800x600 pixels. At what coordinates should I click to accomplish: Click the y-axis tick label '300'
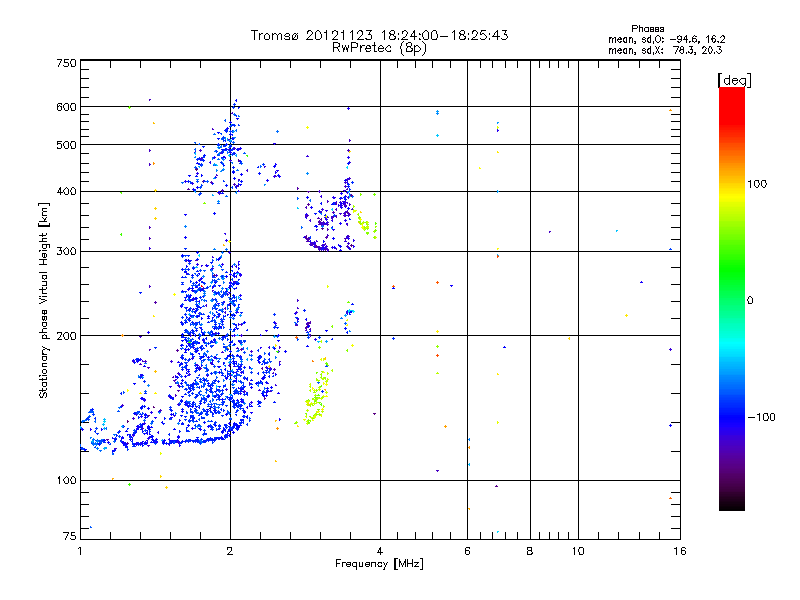[x=66, y=252]
